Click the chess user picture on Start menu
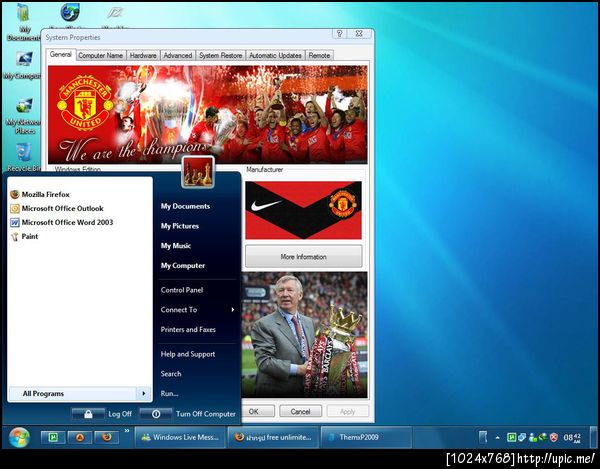This screenshot has width=600, height=469. point(198,172)
